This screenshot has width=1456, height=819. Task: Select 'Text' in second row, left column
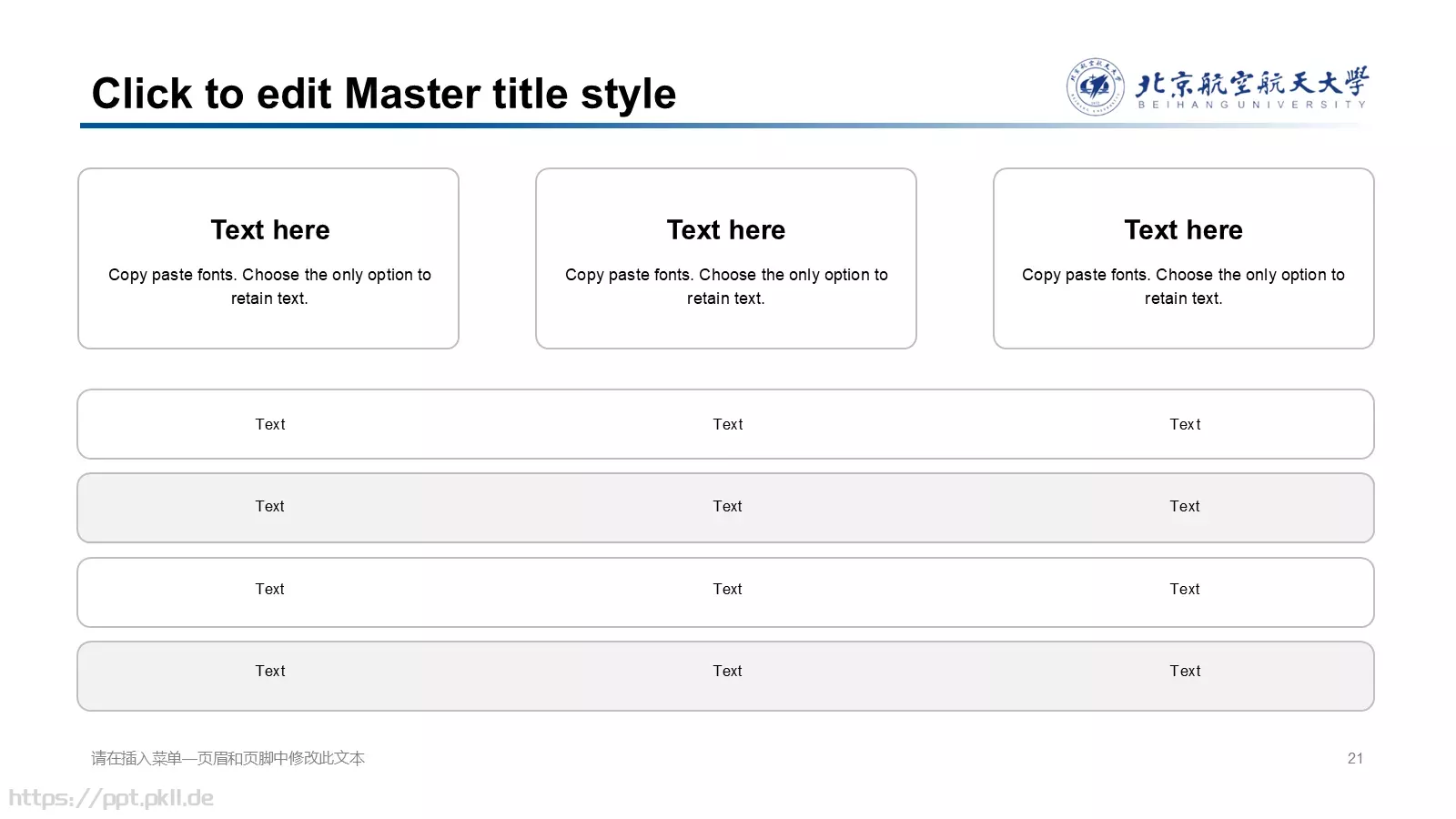tap(270, 506)
